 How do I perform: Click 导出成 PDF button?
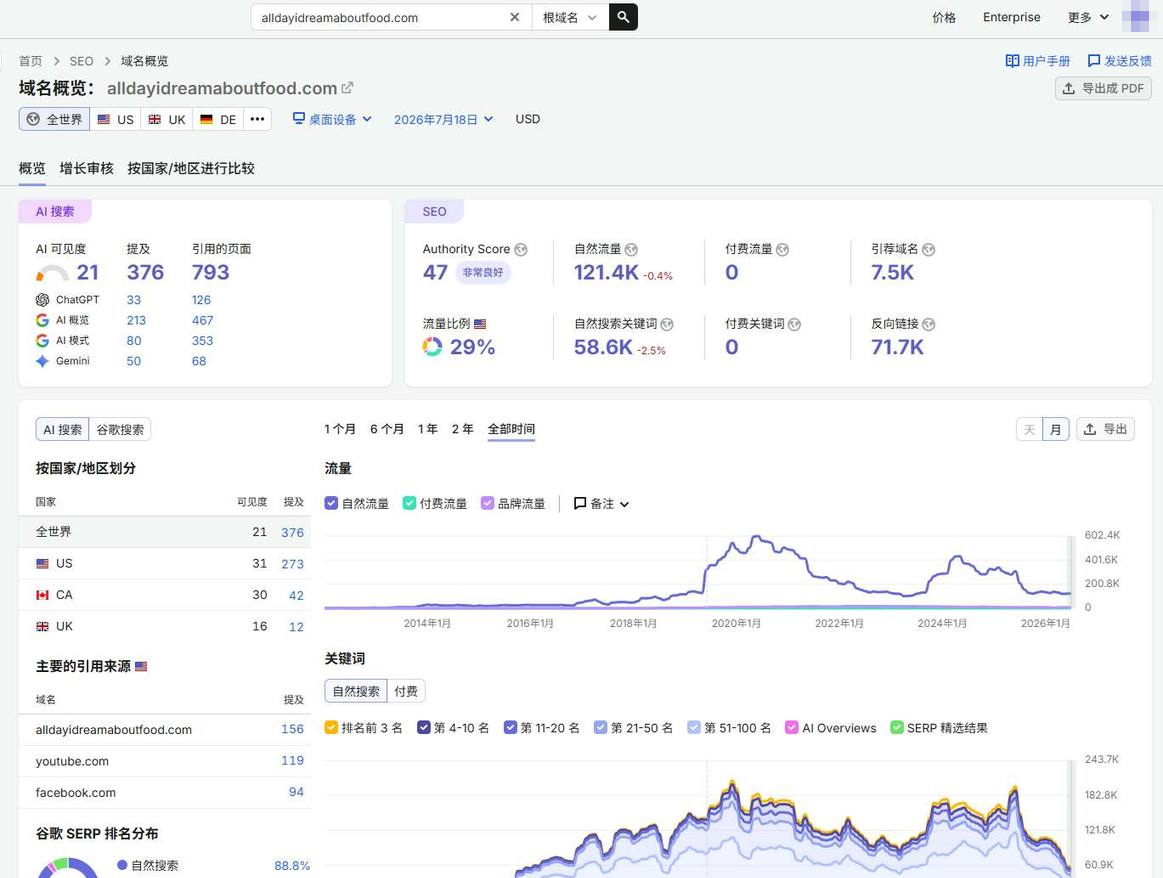(1103, 88)
